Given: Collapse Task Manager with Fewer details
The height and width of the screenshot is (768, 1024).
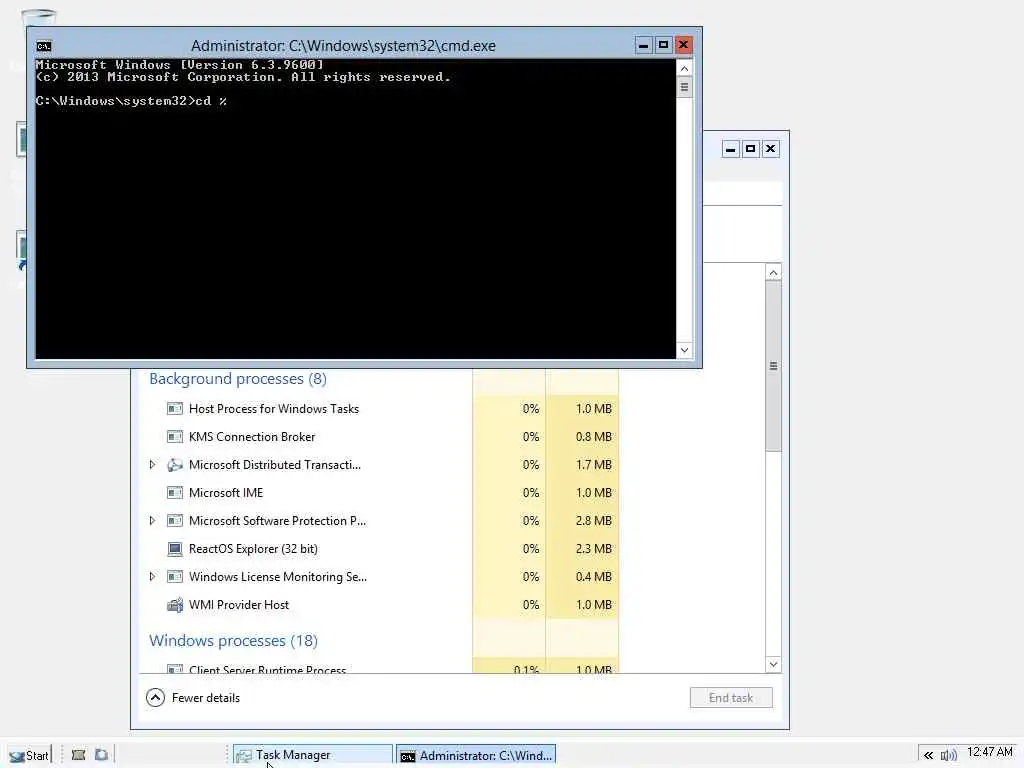Looking at the screenshot, I should (193, 697).
